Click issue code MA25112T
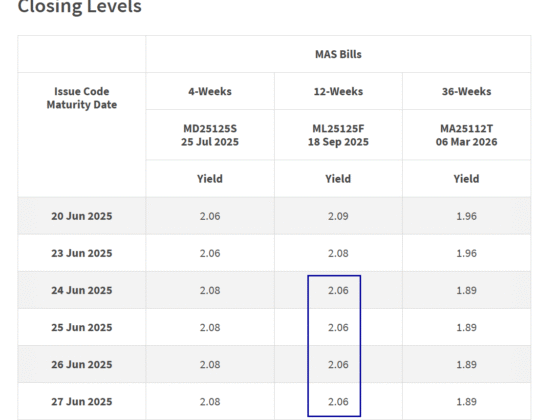Screen dimensions: 560x420 466,129
